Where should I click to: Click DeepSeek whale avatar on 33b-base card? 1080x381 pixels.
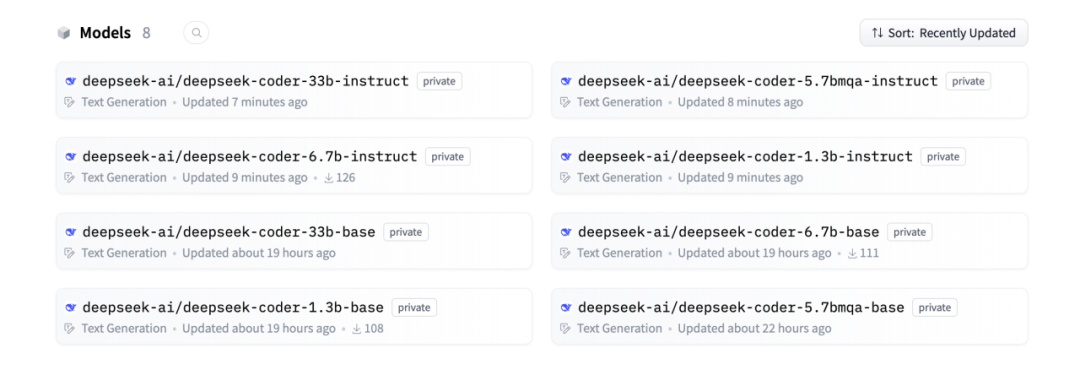(70, 232)
